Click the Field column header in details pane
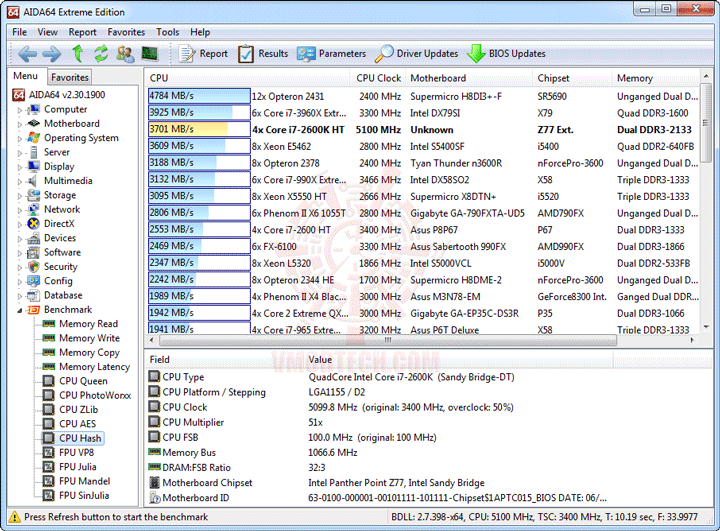This screenshot has height=531, width=720. [225, 360]
